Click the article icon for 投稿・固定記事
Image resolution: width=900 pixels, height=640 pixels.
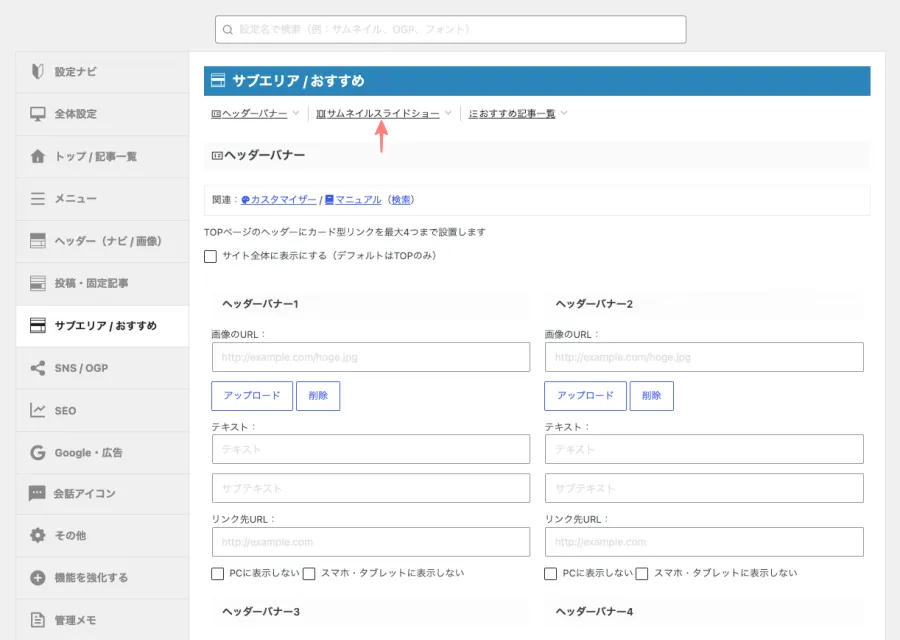[37, 283]
